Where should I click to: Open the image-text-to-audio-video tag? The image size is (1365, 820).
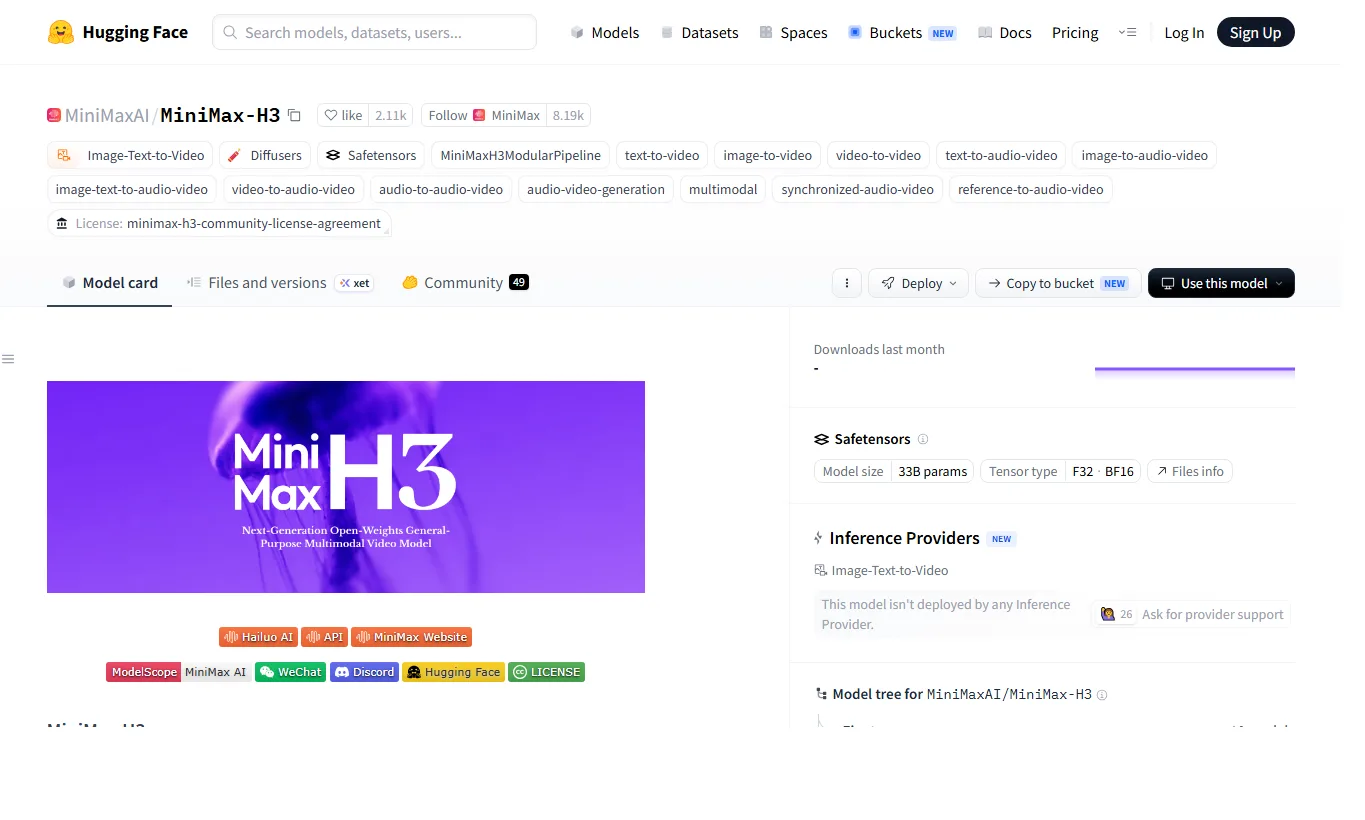click(x=132, y=189)
